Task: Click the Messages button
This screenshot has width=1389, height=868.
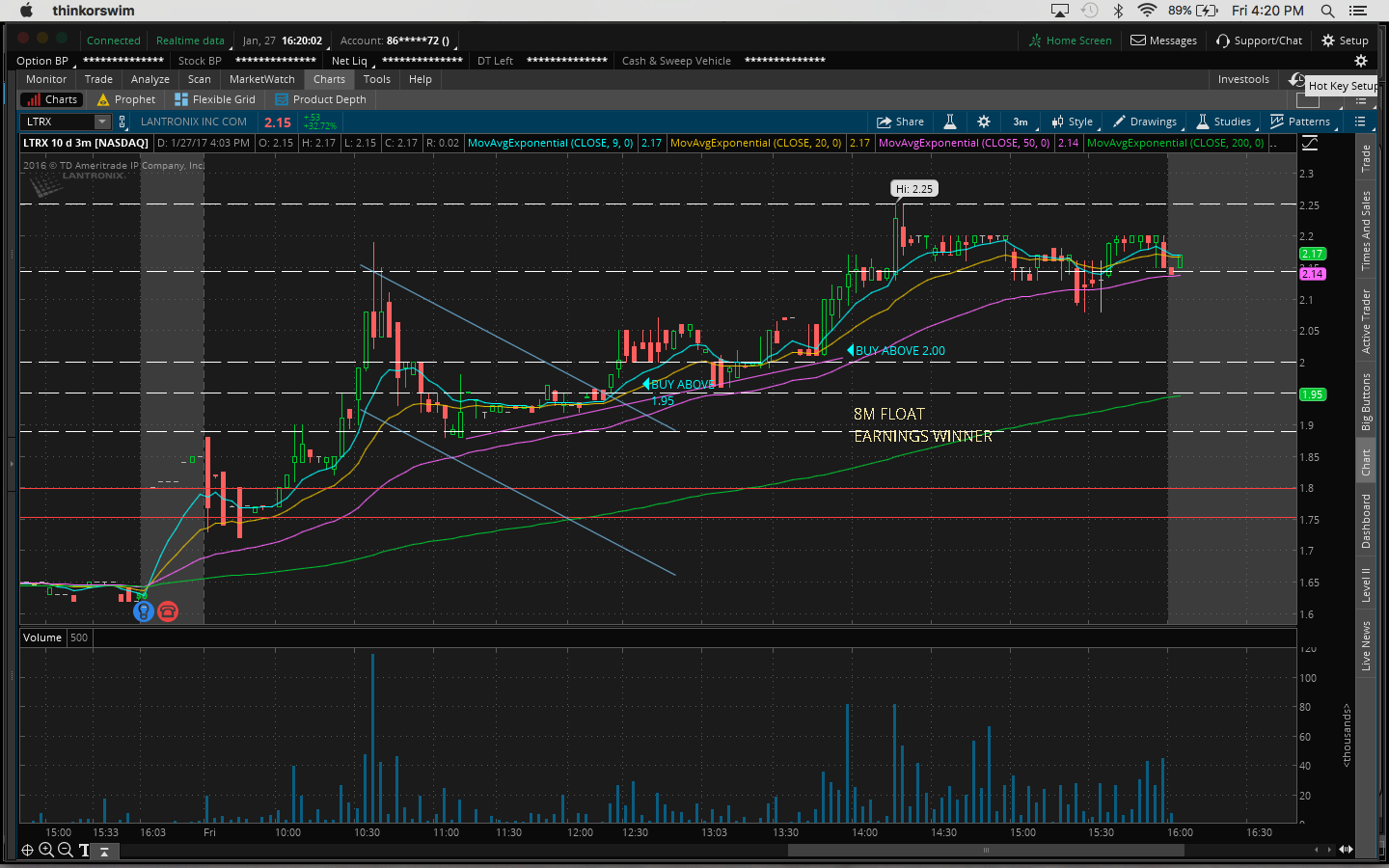Action: click(x=1163, y=41)
